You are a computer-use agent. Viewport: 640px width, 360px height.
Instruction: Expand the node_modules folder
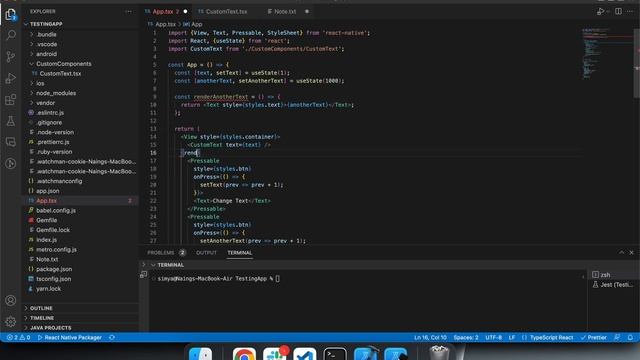pos(56,93)
